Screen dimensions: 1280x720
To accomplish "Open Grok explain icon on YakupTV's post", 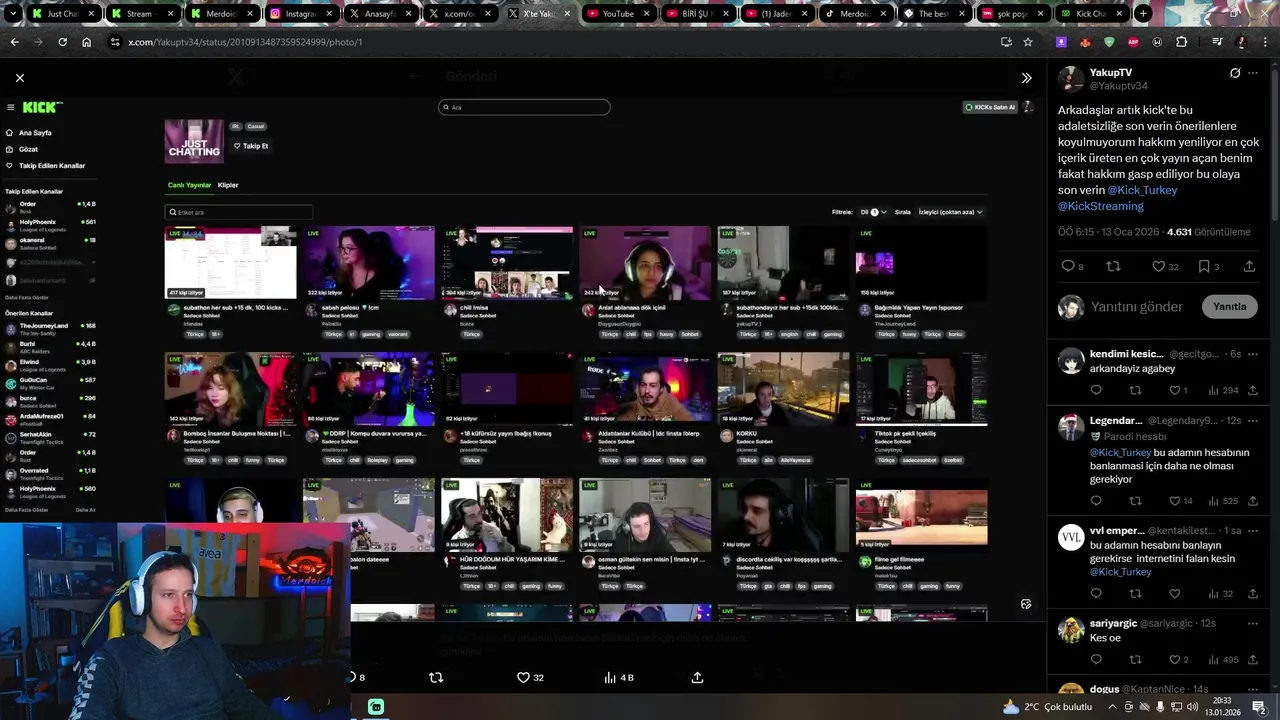I will [x=1235, y=73].
